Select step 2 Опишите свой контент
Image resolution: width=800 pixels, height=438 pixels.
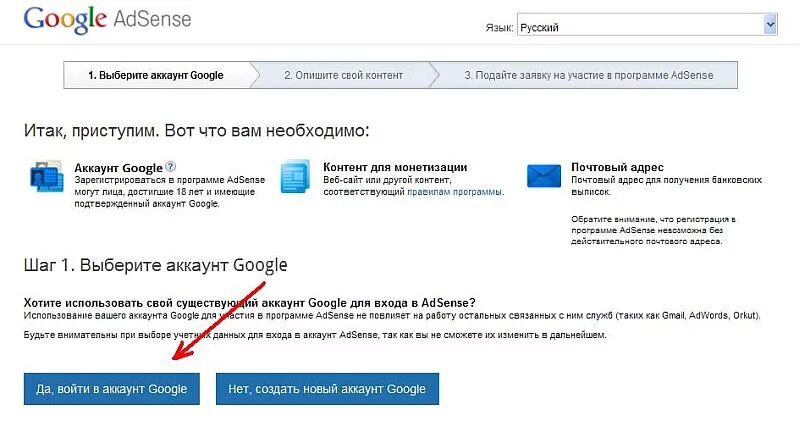(343, 75)
